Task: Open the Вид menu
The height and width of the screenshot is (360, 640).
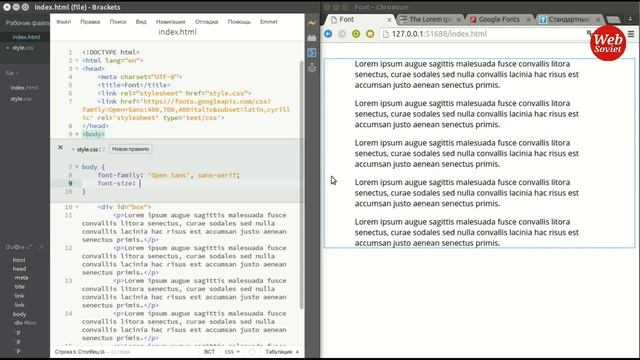Action: click(141, 22)
